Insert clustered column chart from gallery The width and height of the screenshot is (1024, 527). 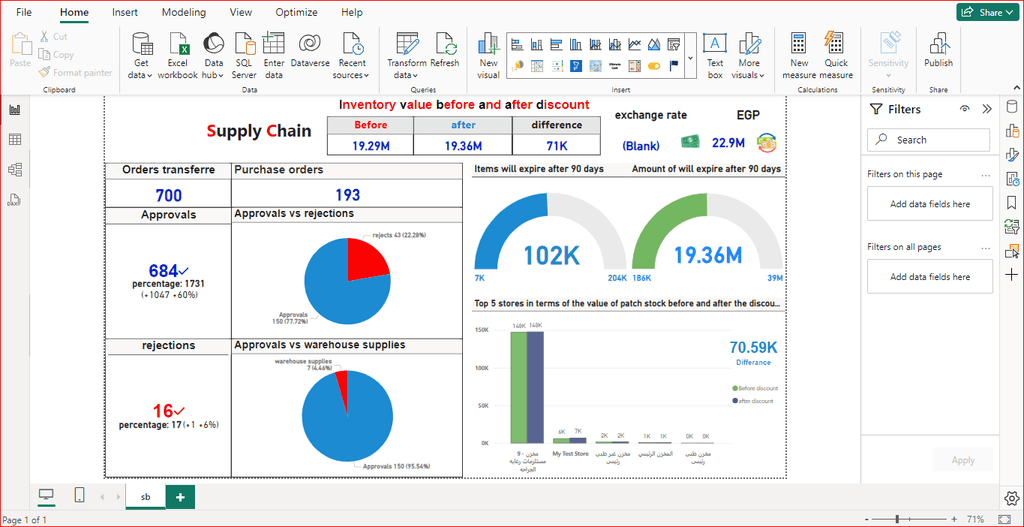click(x=576, y=44)
